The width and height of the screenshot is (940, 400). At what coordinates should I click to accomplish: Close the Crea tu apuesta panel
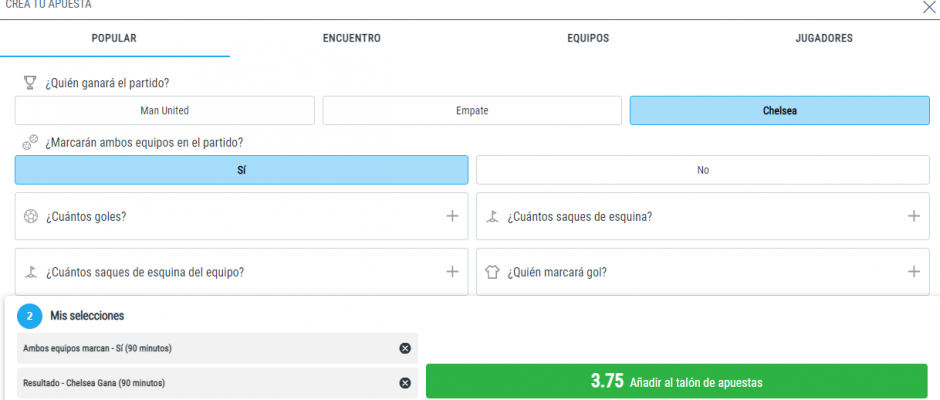coord(927,6)
